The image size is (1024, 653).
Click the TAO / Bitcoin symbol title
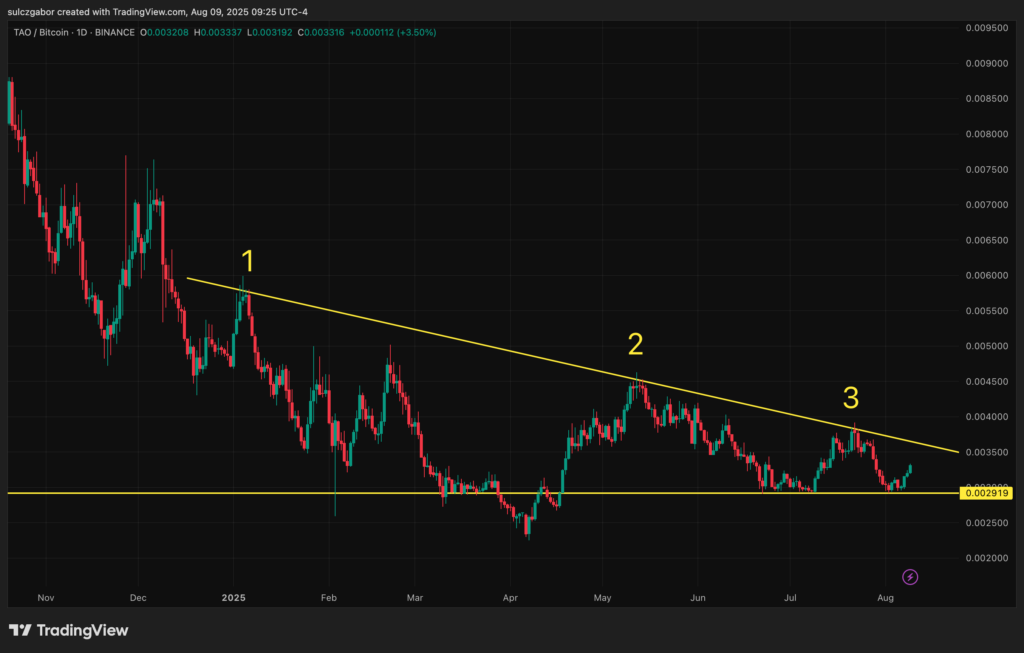tap(41, 32)
